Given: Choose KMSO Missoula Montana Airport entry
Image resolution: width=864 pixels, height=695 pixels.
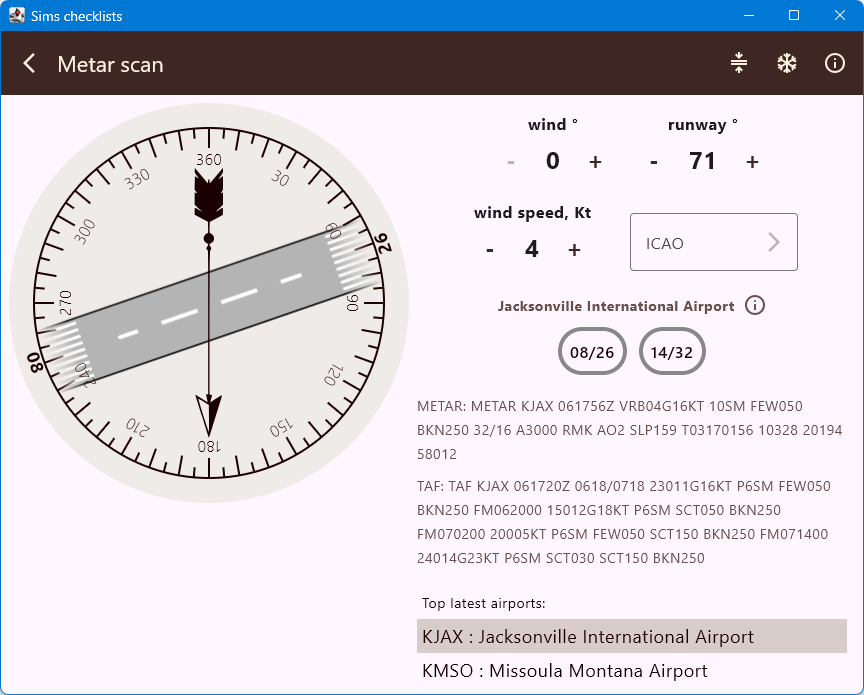Looking at the screenshot, I should click(x=631, y=671).
